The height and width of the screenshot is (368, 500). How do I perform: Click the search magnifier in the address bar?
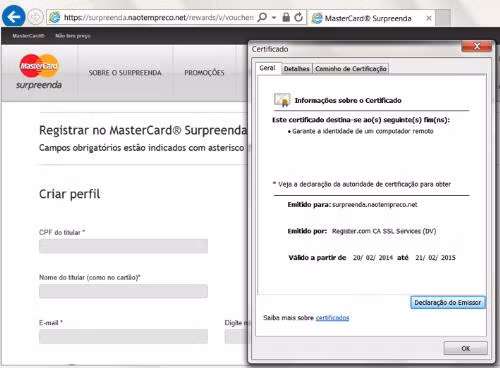(262, 17)
